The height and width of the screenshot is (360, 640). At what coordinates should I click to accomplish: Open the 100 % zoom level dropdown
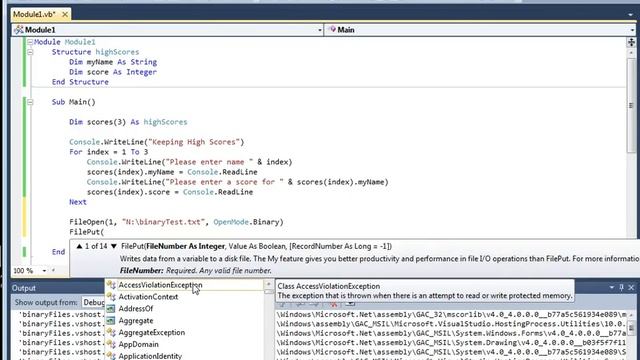pos(44,271)
